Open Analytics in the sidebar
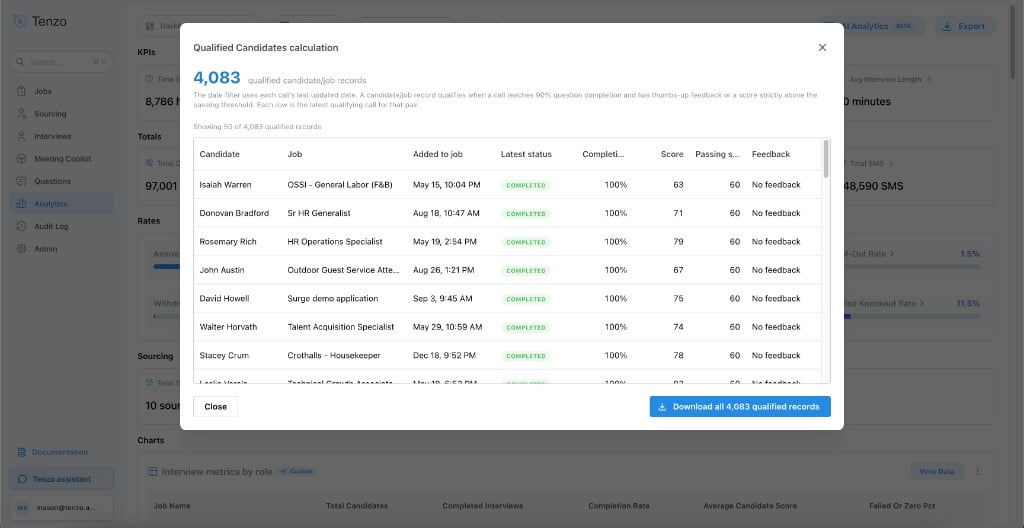 (61, 204)
